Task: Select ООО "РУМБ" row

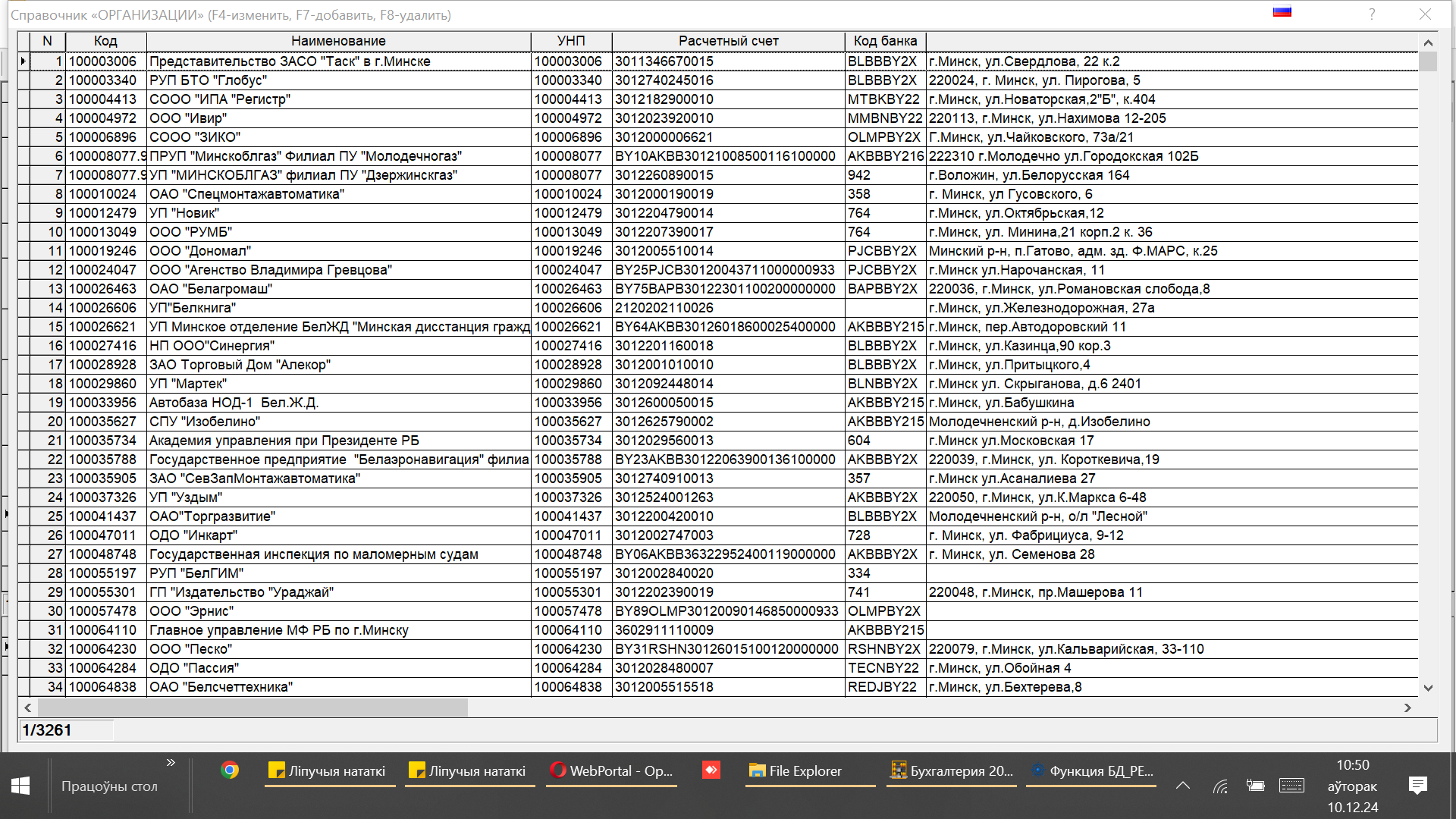Action: click(x=717, y=232)
